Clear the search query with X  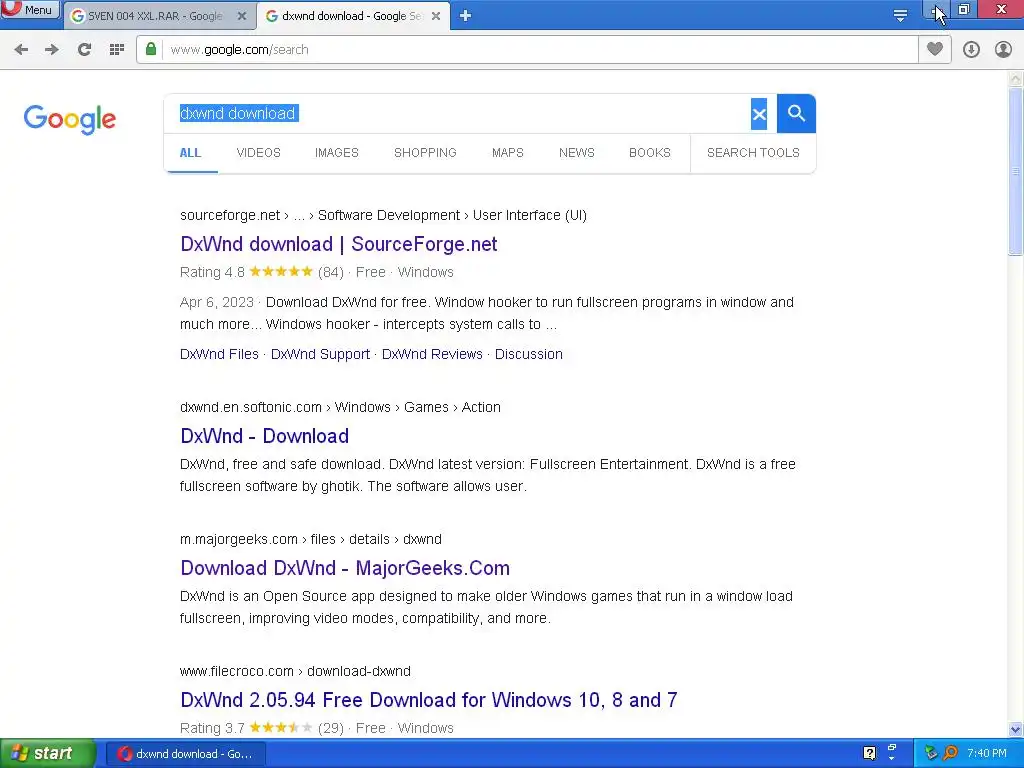click(x=759, y=114)
